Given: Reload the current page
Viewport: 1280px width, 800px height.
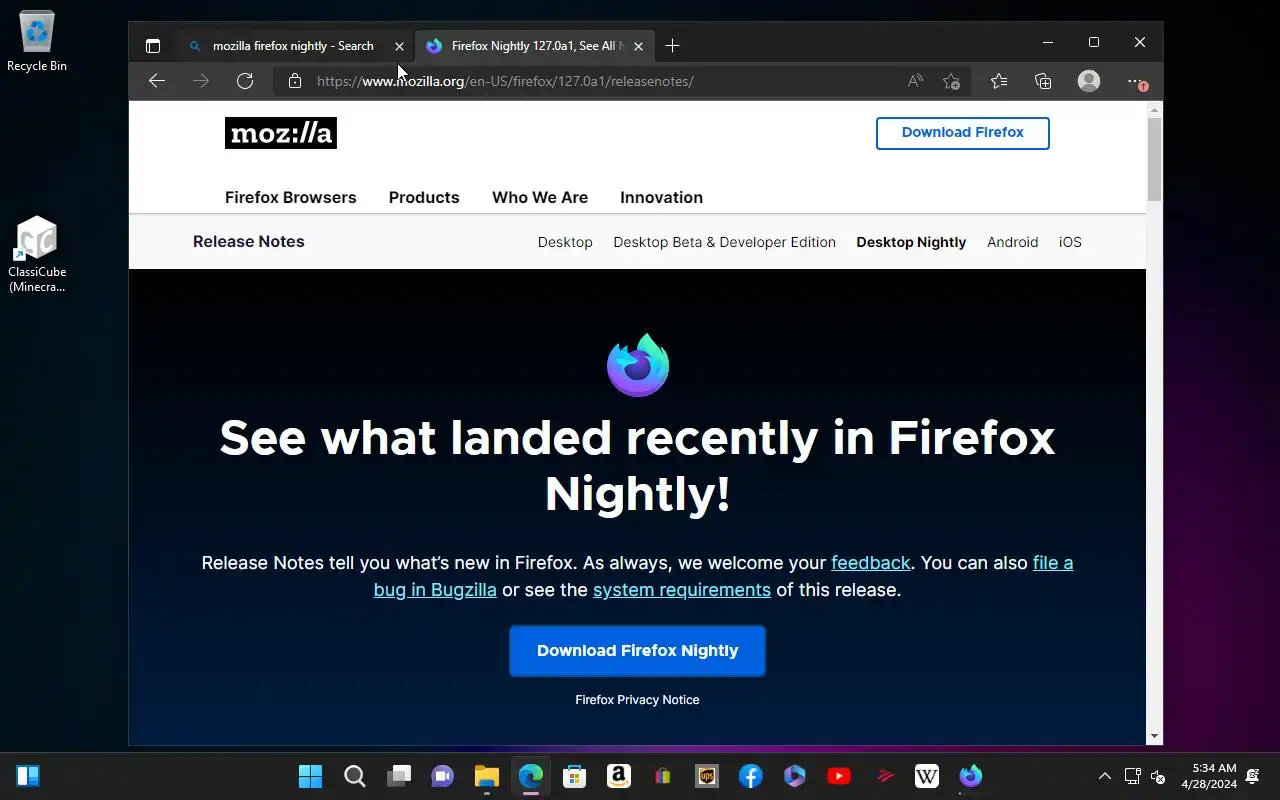Looking at the screenshot, I should (x=245, y=81).
